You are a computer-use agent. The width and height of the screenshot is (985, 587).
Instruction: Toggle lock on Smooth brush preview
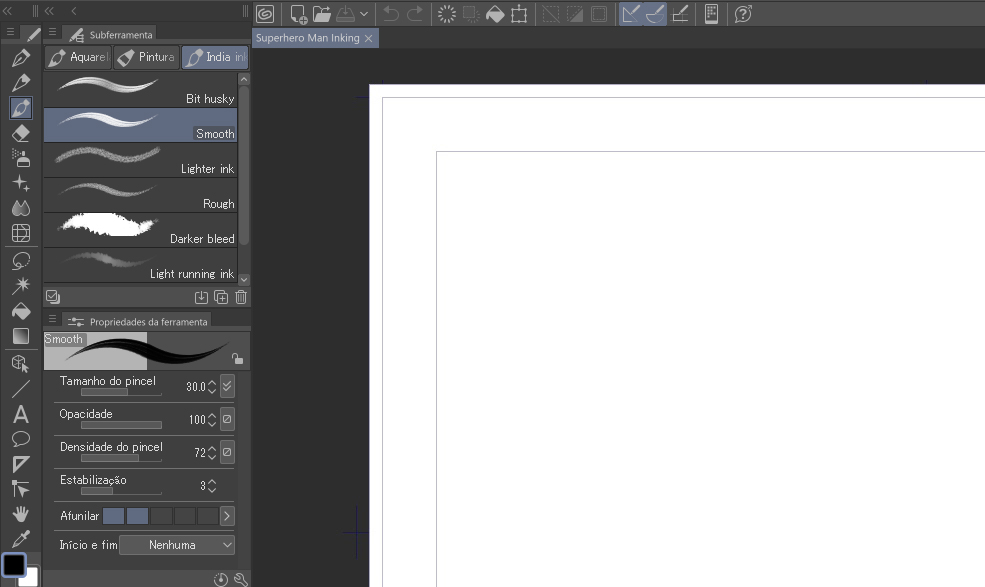point(237,359)
